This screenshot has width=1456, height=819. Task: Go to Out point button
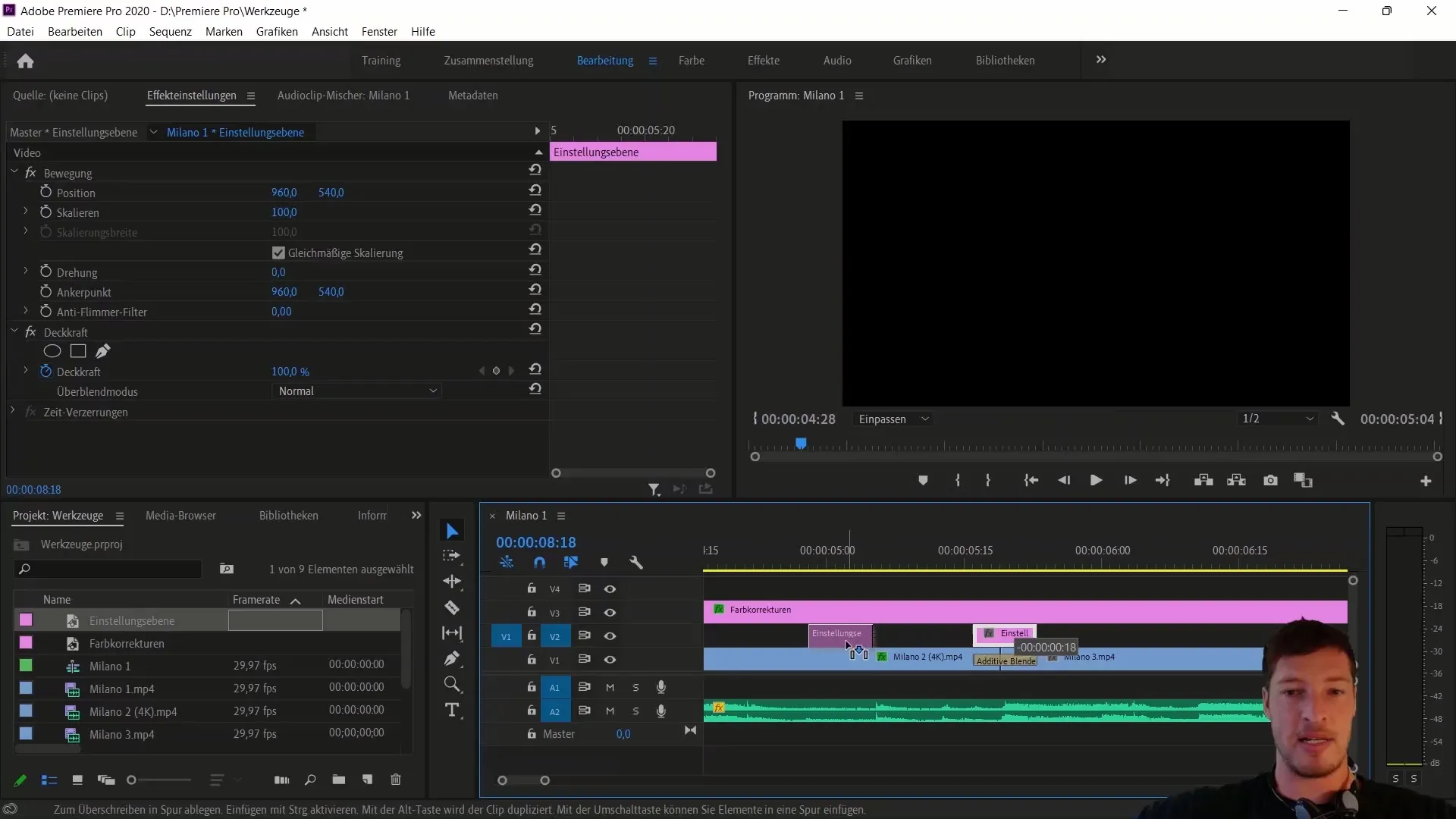point(1163,480)
